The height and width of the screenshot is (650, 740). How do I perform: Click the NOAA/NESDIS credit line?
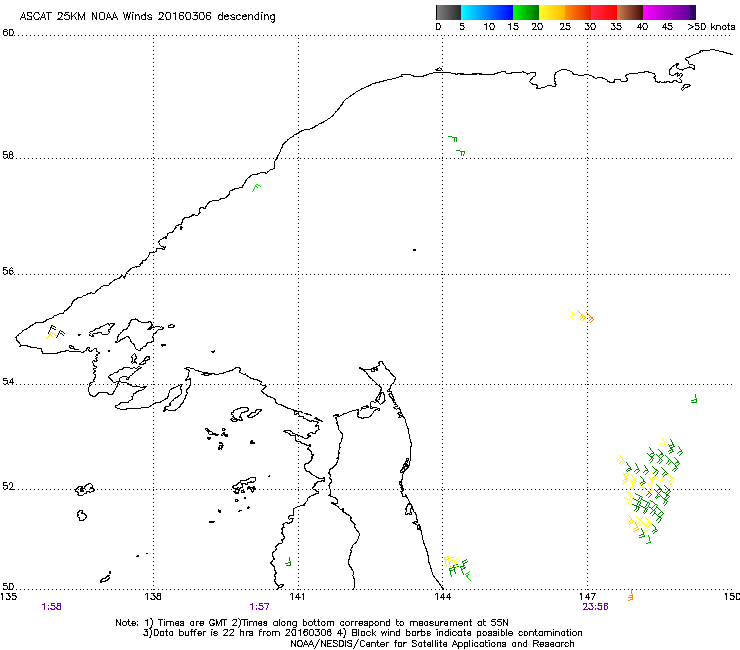[x=432, y=644]
